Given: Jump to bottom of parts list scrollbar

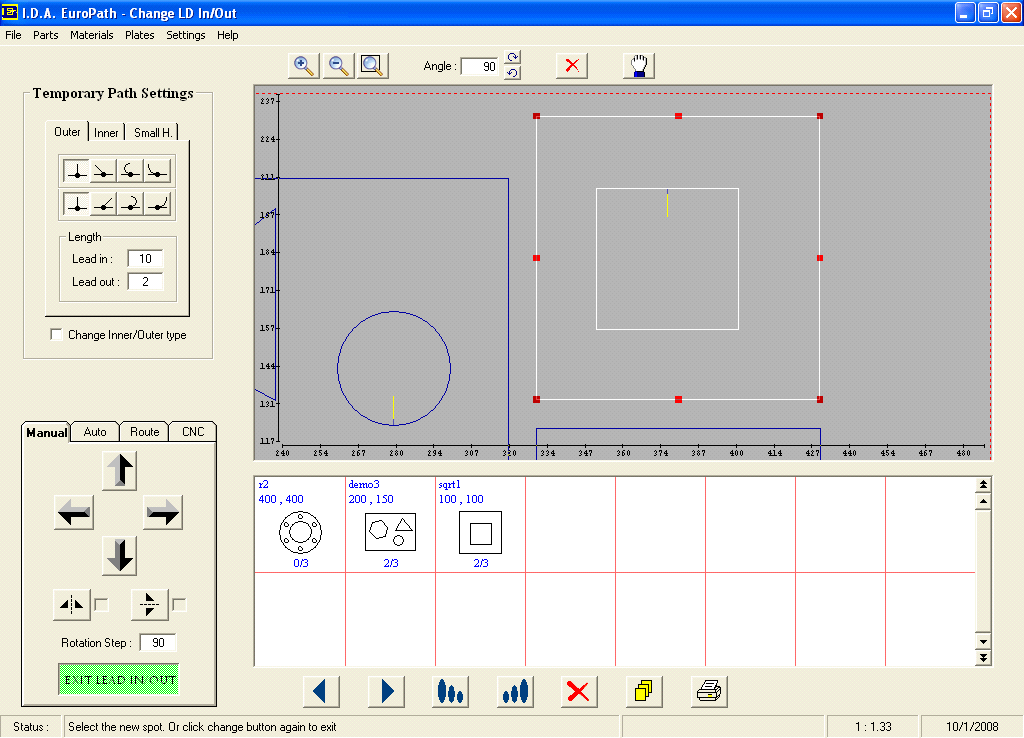Looking at the screenshot, I should pyautogui.click(x=983, y=658).
